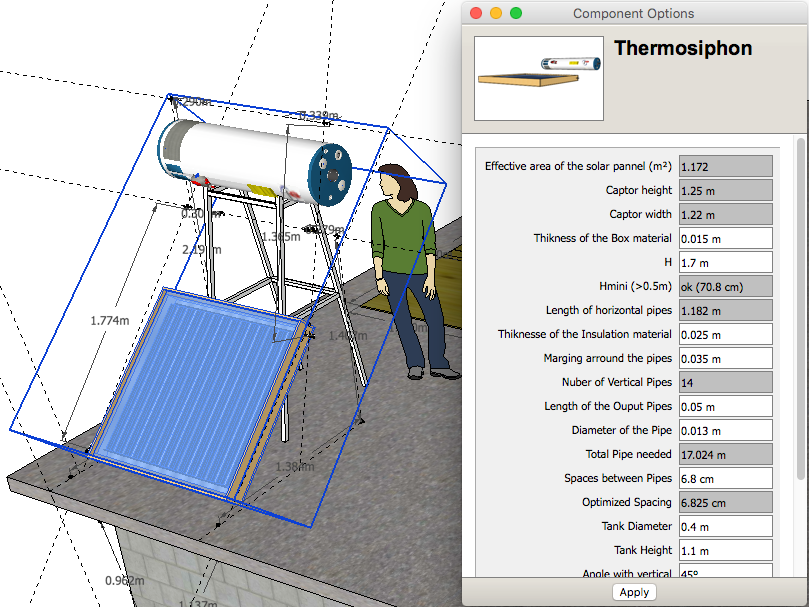Screen dimensions: 809x607
Task: Select the blue solar collector panel
Action: (199, 392)
